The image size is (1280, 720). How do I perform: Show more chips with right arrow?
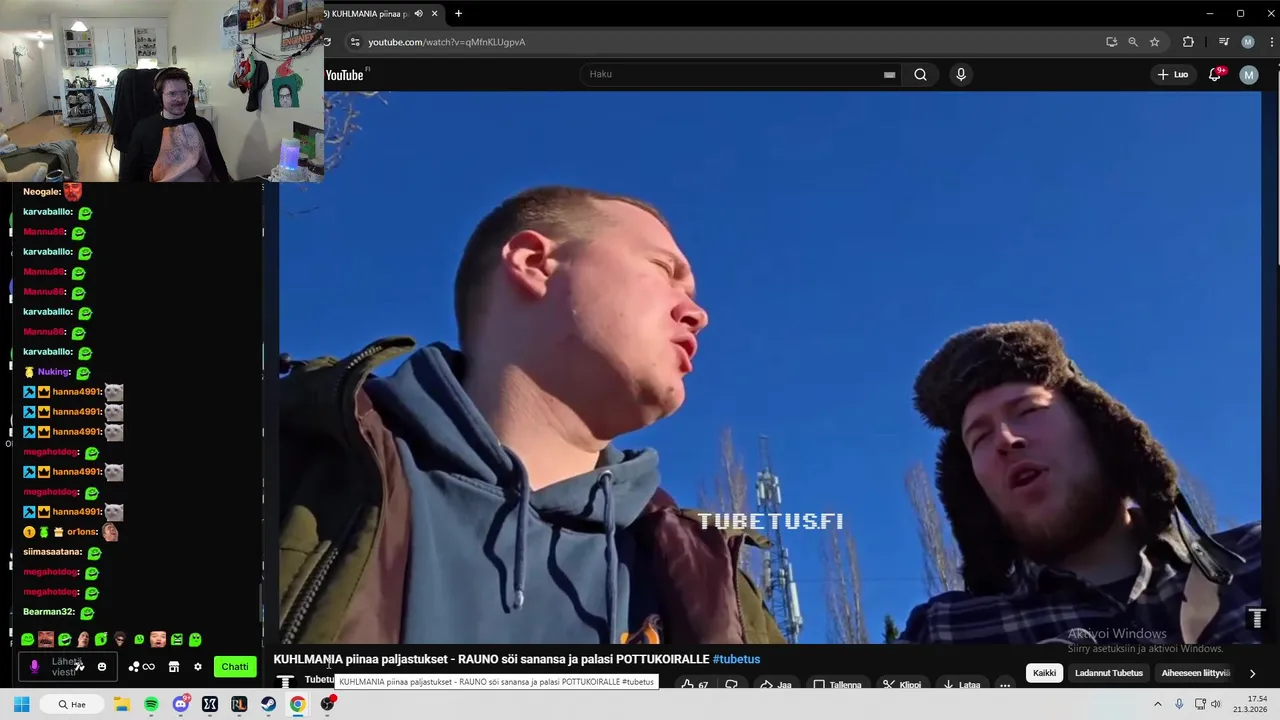[1252, 673]
